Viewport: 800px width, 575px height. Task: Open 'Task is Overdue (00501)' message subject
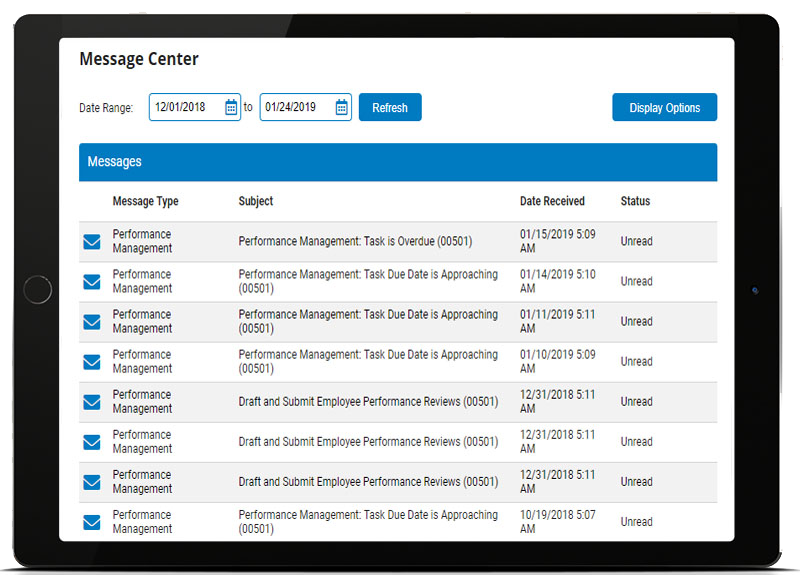pyautogui.click(x=356, y=241)
